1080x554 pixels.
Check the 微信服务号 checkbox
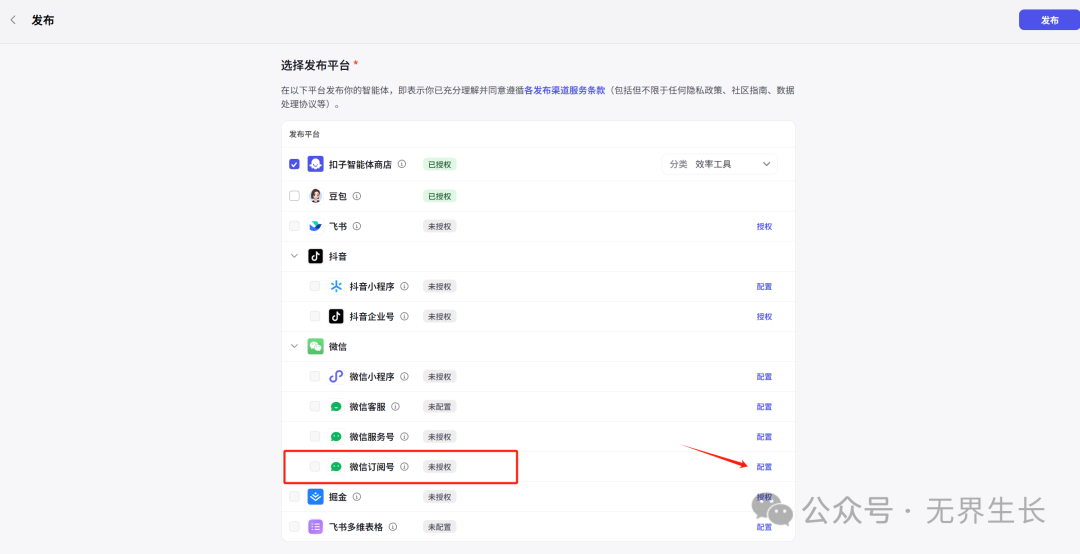[315, 437]
